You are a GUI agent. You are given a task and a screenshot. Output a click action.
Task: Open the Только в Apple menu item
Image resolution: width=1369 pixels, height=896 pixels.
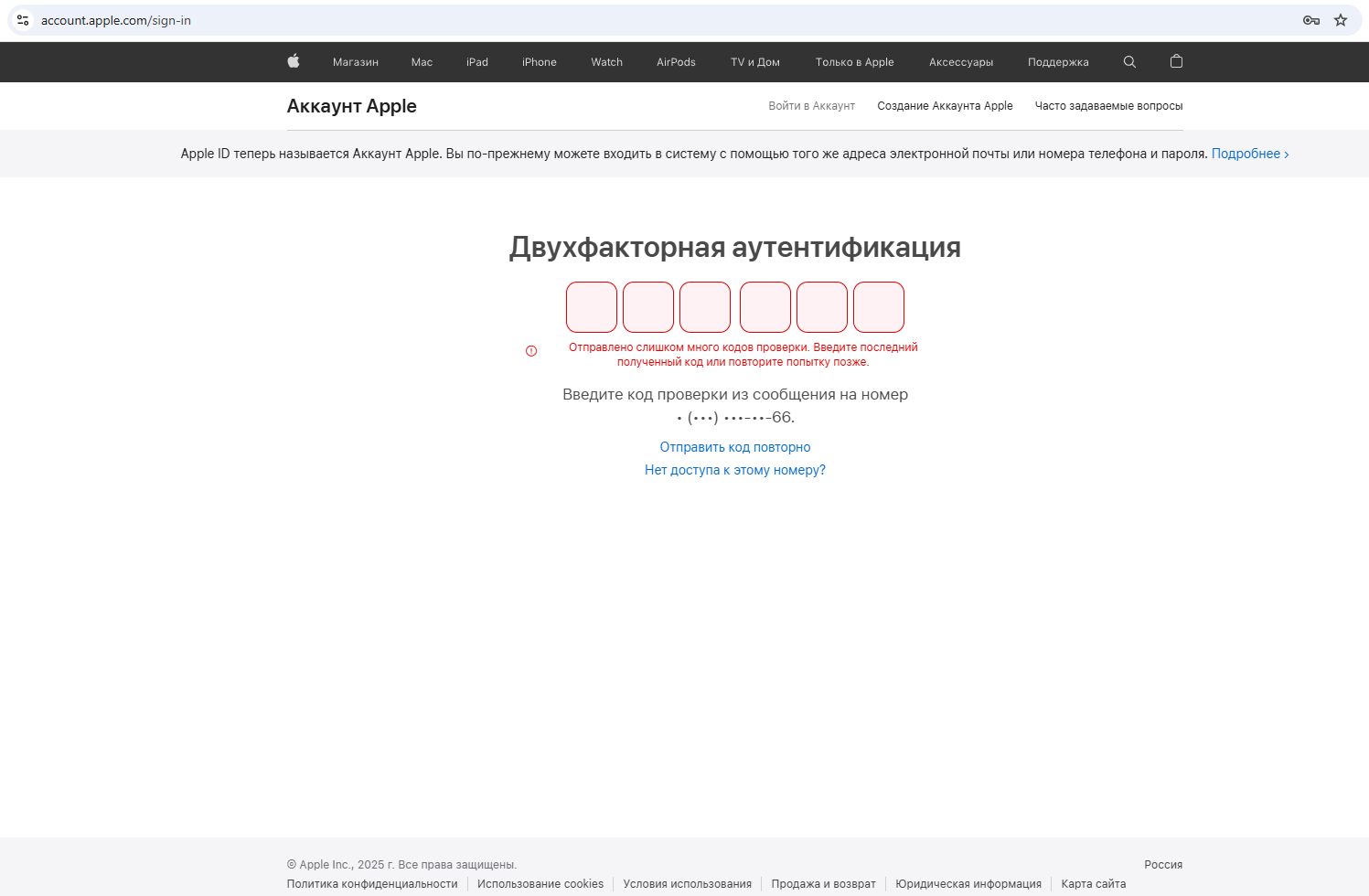855,62
